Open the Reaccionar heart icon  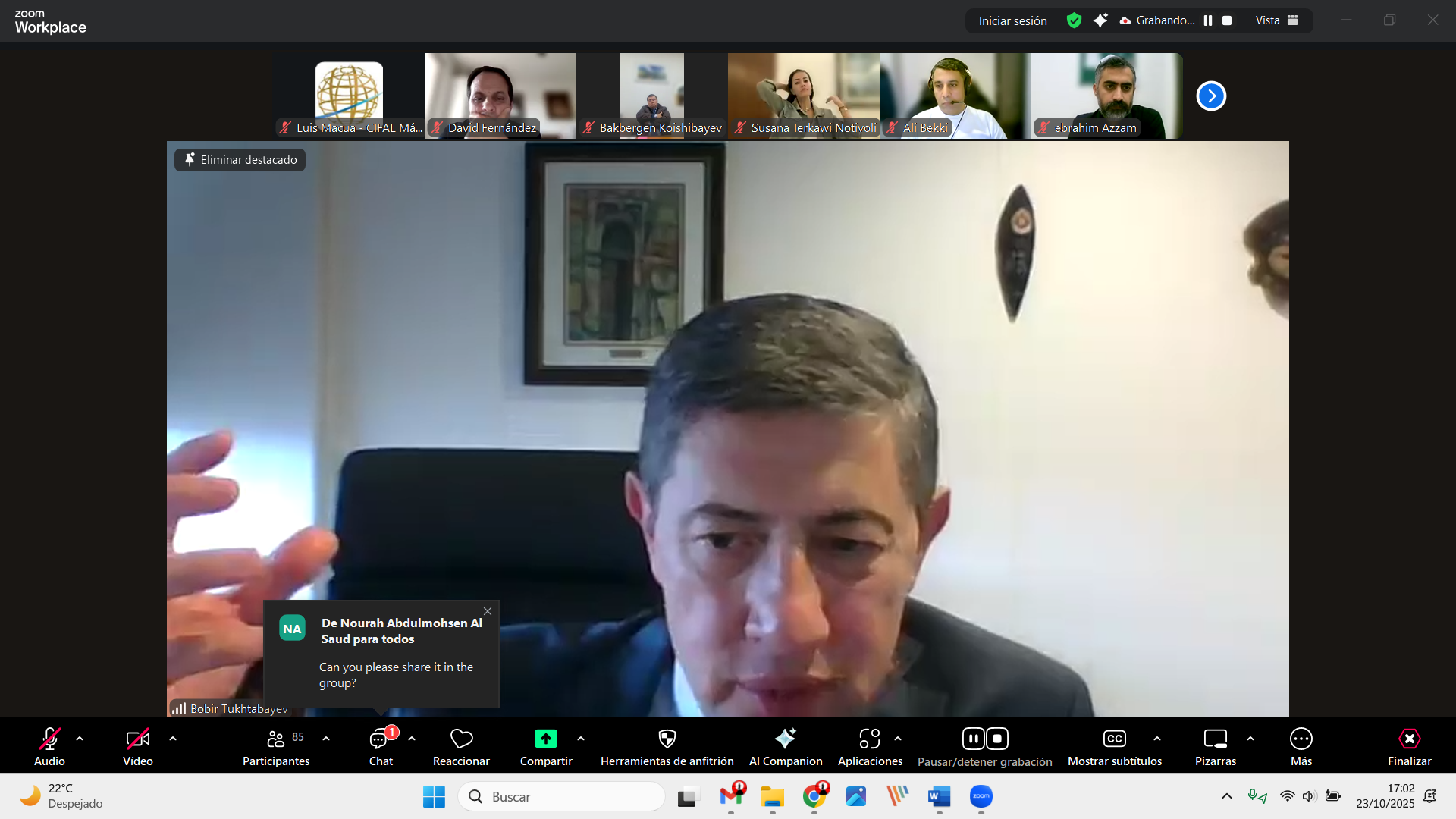pyautogui.click(x=461, y=739)
